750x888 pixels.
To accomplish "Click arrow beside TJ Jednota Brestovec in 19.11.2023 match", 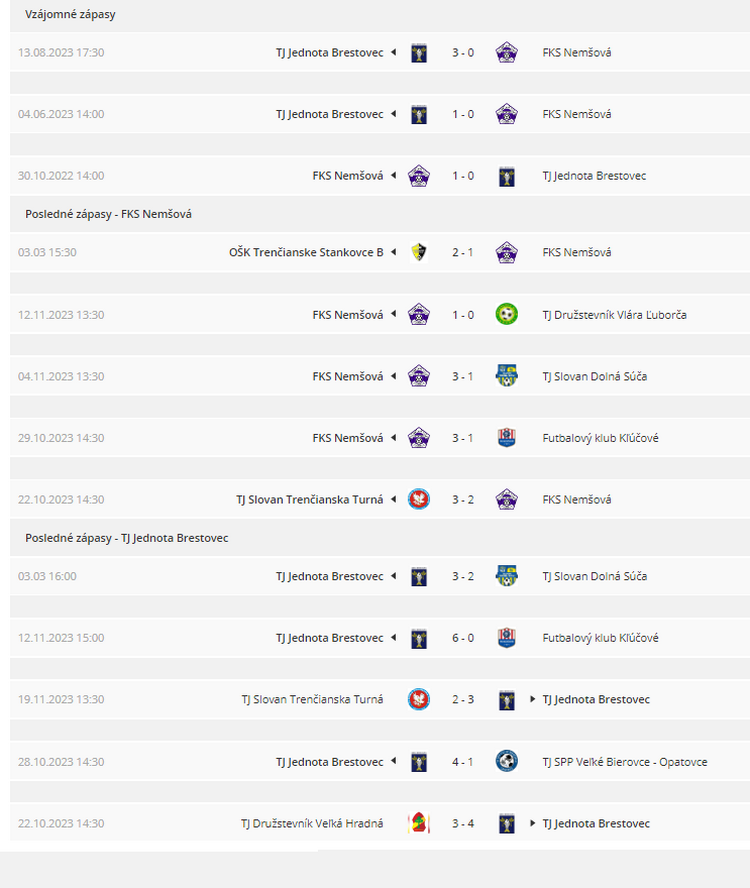I will tap(532, 699).
